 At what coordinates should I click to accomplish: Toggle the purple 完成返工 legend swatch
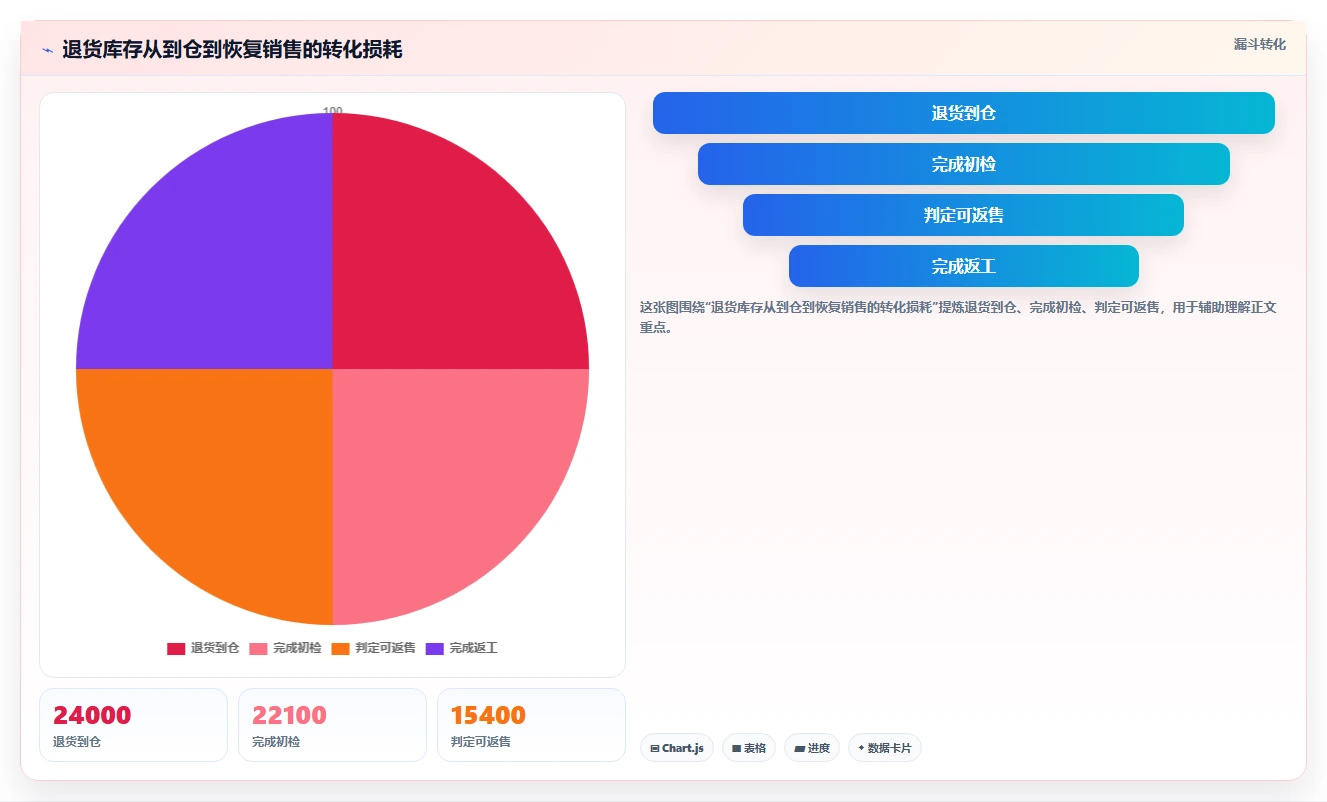click(434, 649)
